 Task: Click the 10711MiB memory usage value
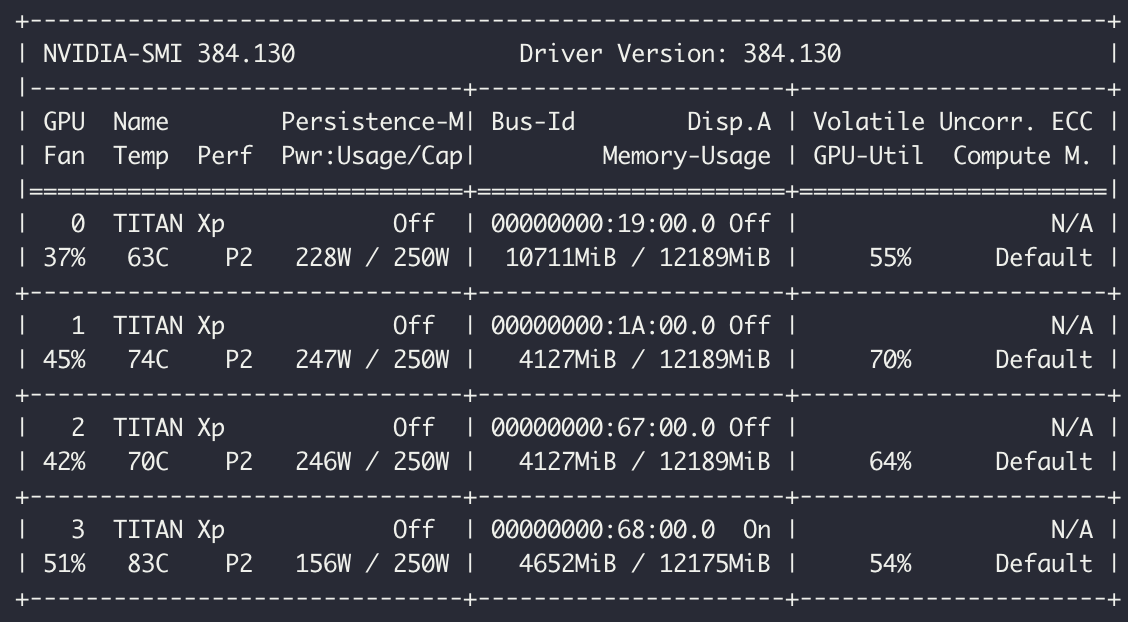(561, 257)
